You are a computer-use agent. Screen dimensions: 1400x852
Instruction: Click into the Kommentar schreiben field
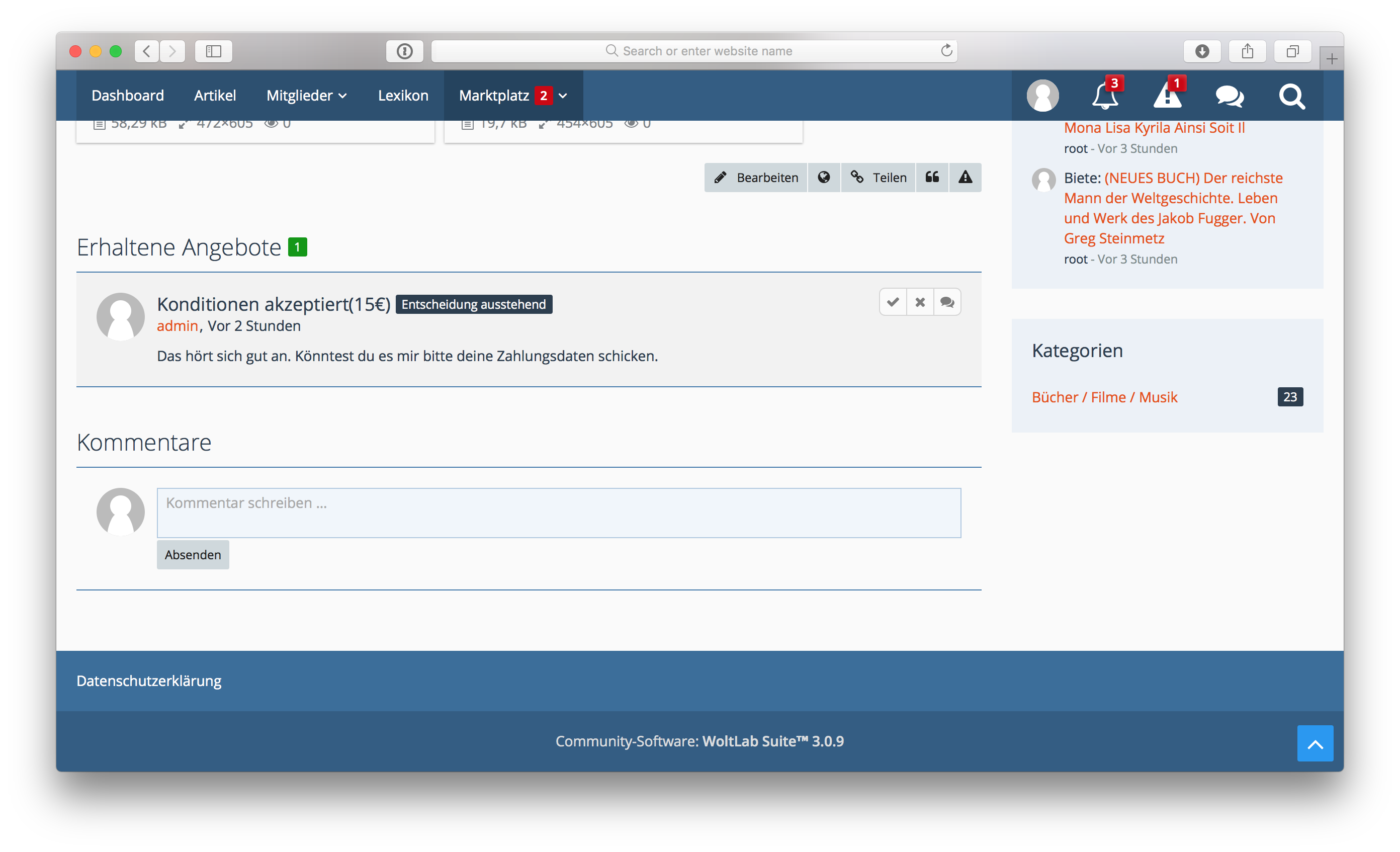(x=559, y=512)
